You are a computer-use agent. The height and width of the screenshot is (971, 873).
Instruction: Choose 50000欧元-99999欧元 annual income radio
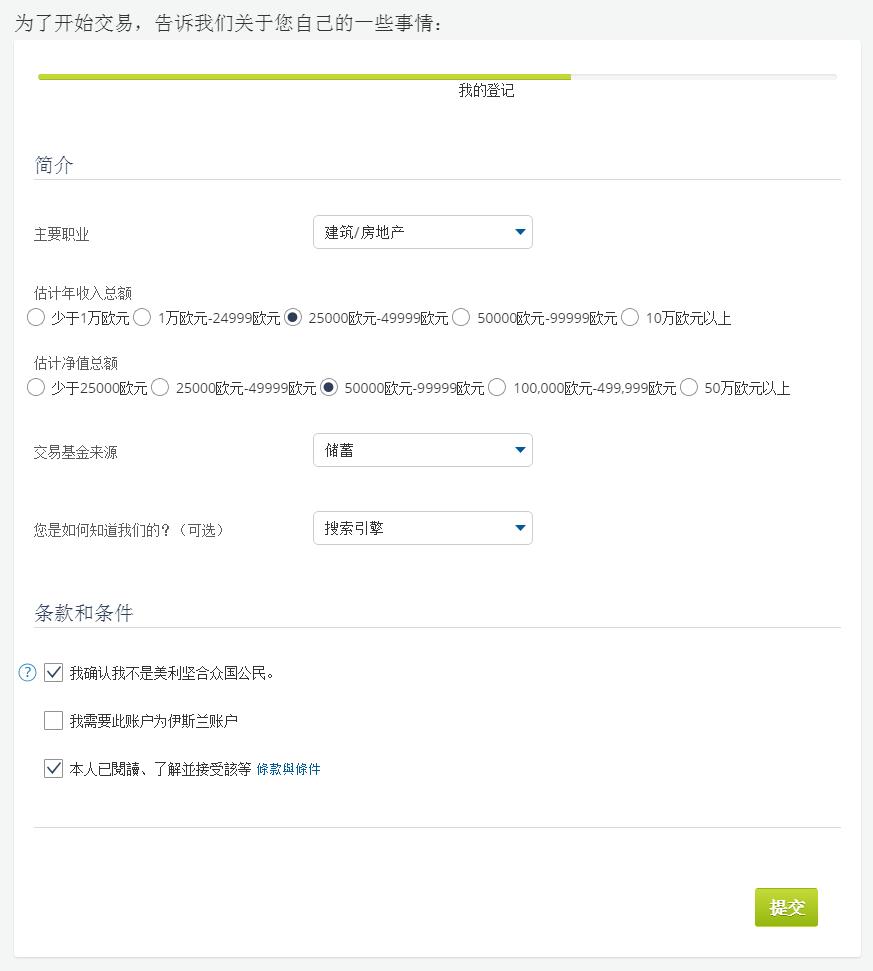(461, 318)
